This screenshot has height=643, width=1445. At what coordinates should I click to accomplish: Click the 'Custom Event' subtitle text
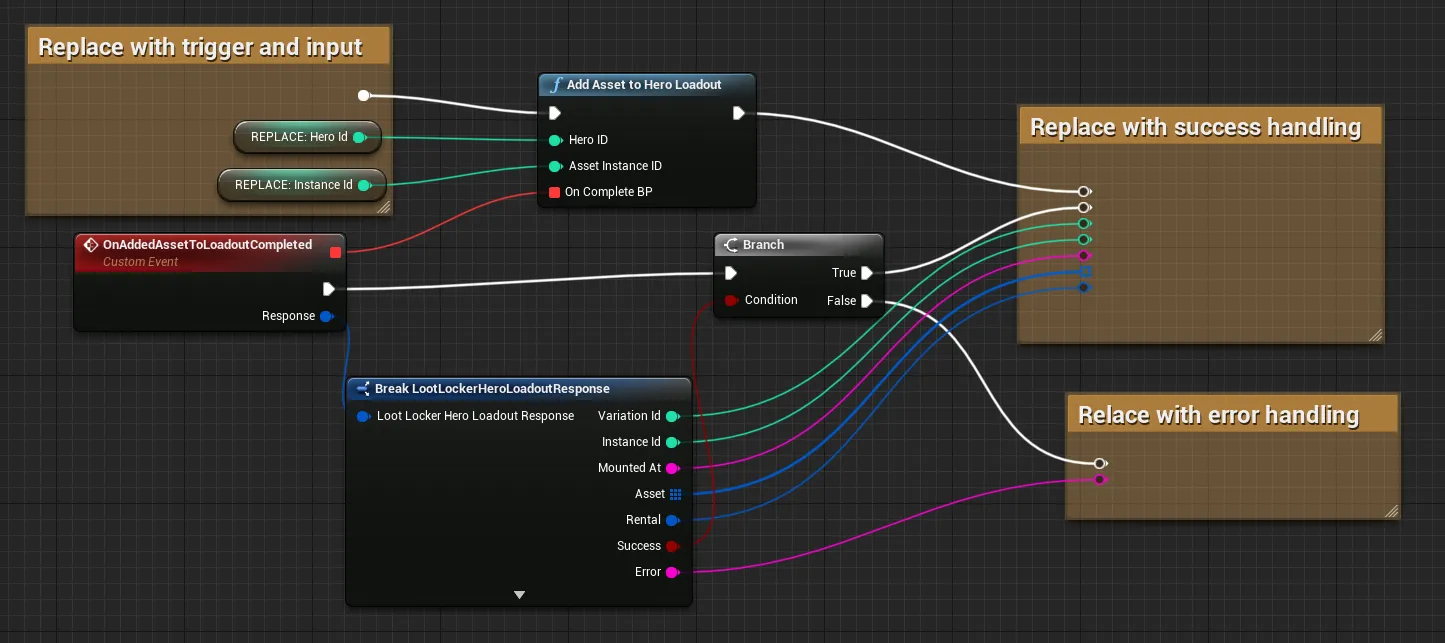141,262
